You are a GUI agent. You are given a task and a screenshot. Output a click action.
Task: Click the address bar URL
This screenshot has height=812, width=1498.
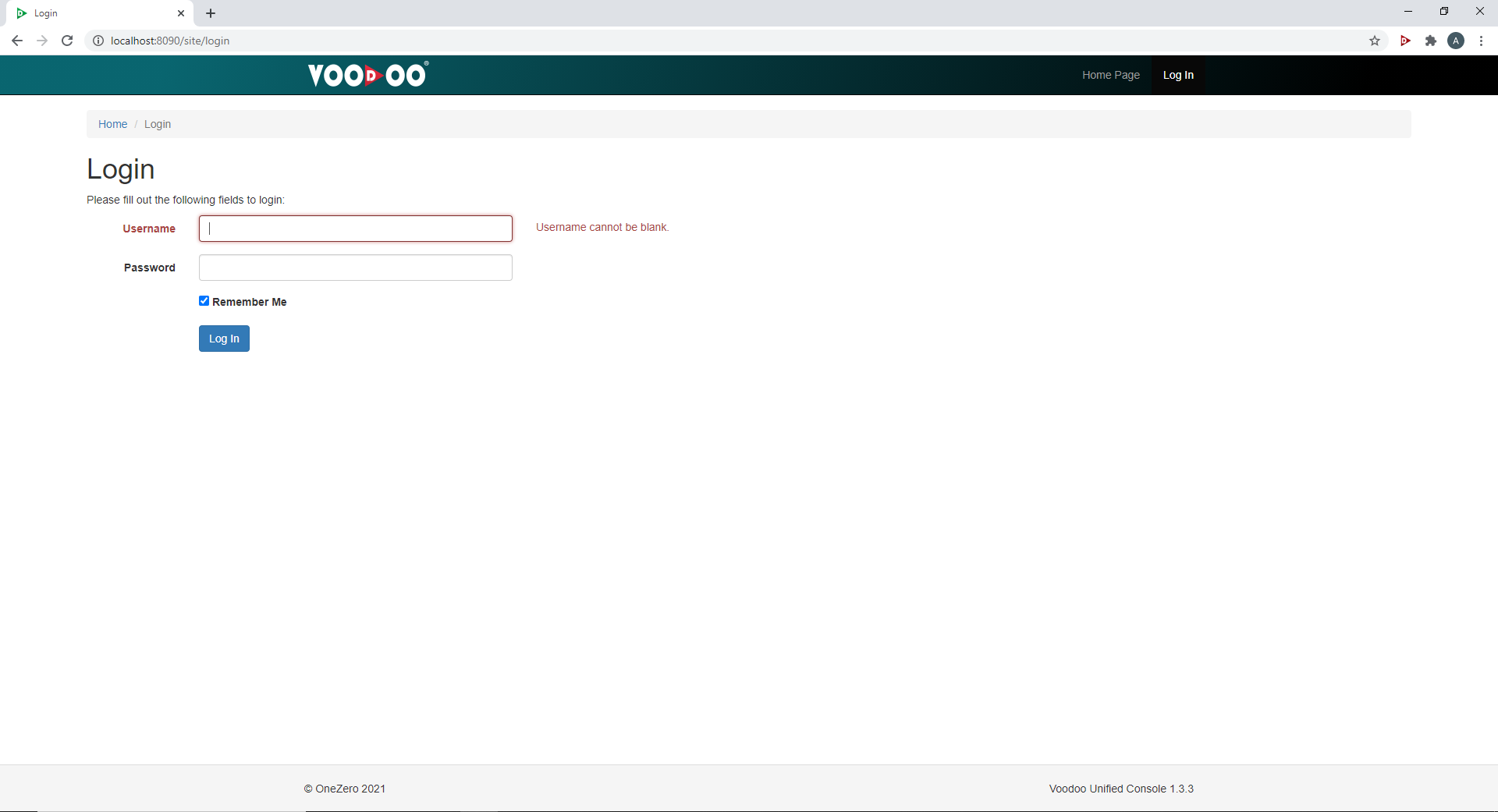tap(170, 41)
